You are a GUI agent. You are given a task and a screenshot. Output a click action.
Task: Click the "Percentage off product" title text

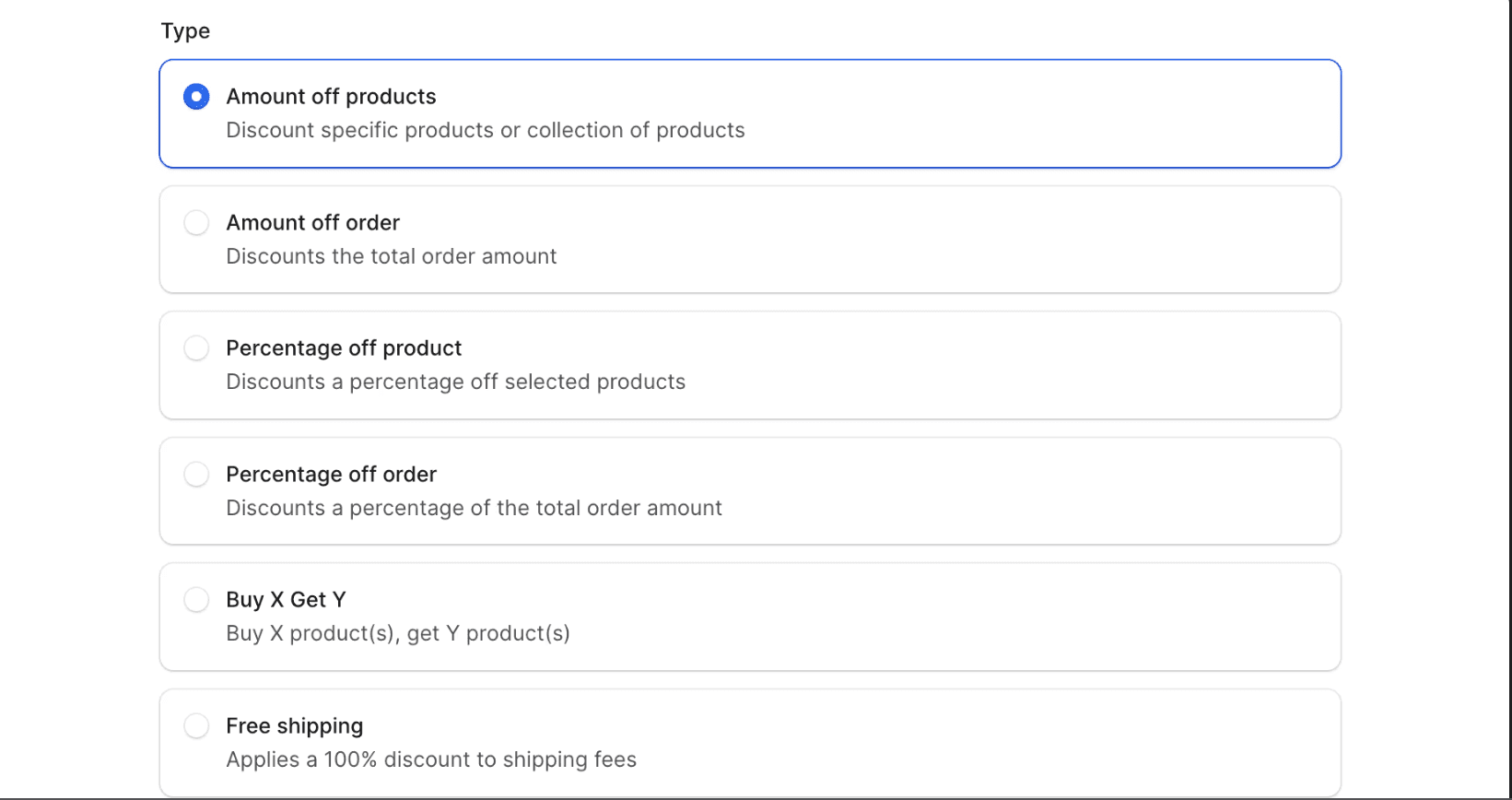344,348
